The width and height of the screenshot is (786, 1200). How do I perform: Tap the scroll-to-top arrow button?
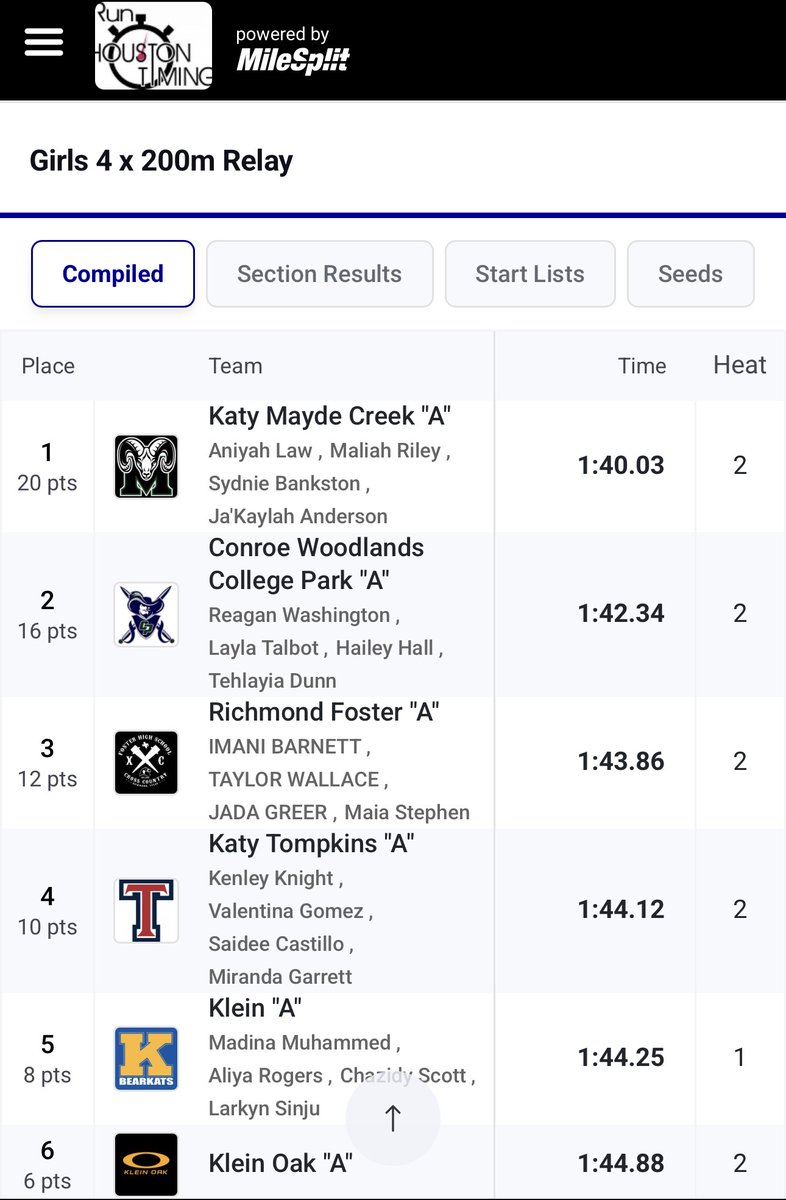click(392, 1118)
